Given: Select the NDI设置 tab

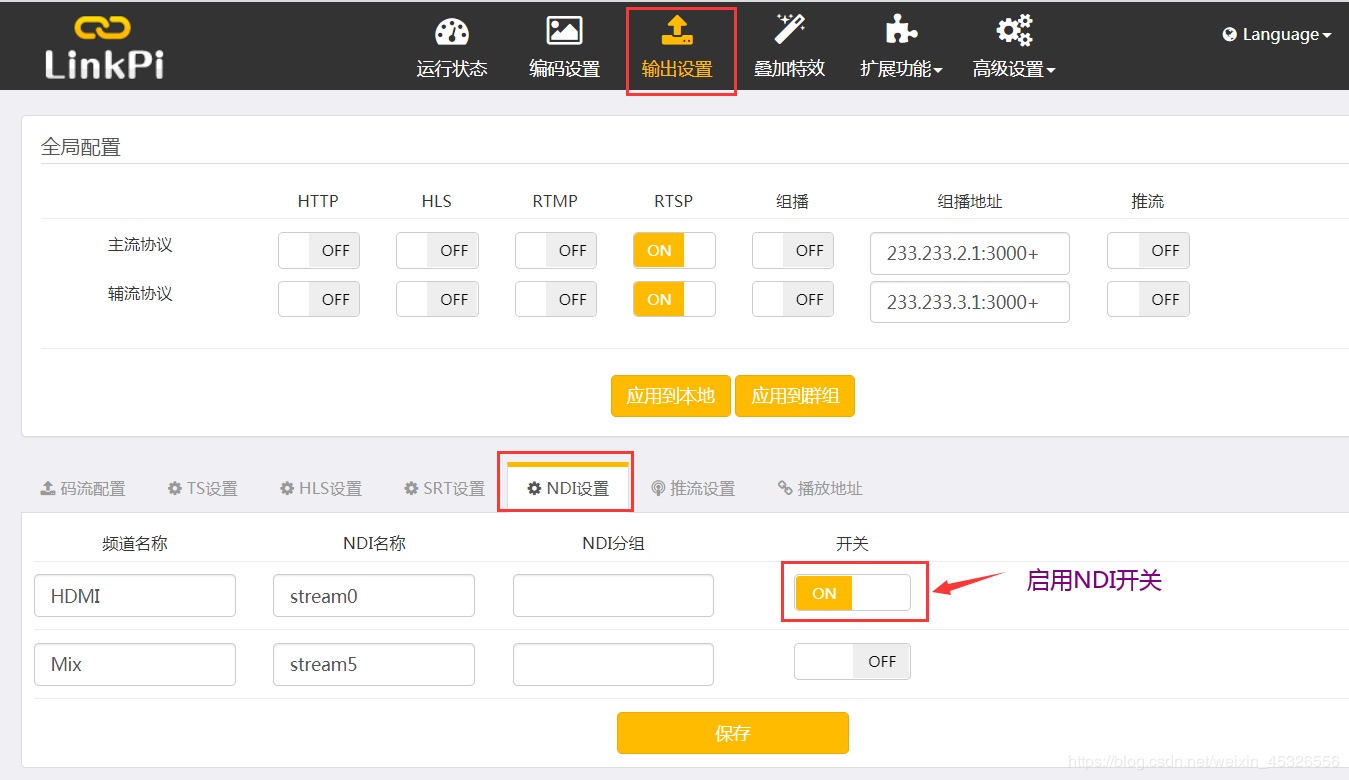Looking at the screenshot, I should 568,488.
